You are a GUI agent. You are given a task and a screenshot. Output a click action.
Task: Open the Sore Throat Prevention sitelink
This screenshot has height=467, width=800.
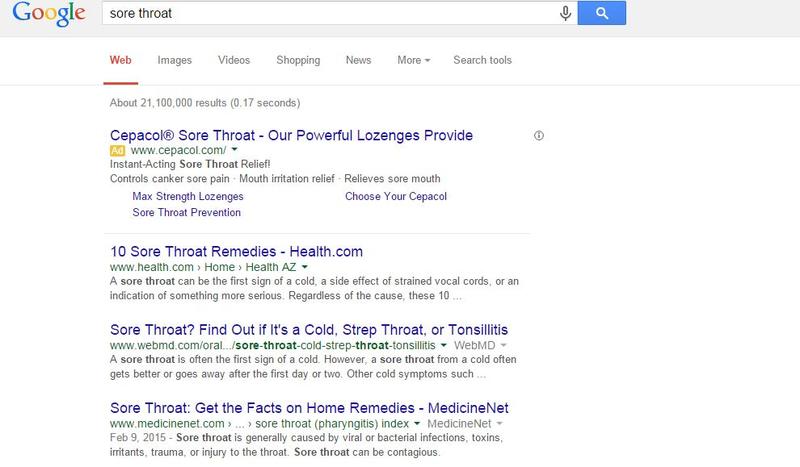point(187,213)
